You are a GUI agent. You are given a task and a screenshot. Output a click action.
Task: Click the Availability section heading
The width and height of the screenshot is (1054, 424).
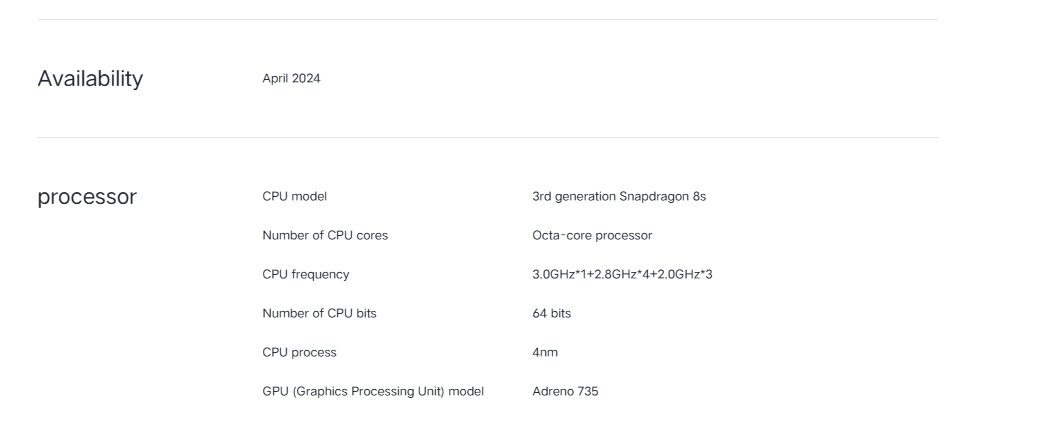click(x=90, y=79)
